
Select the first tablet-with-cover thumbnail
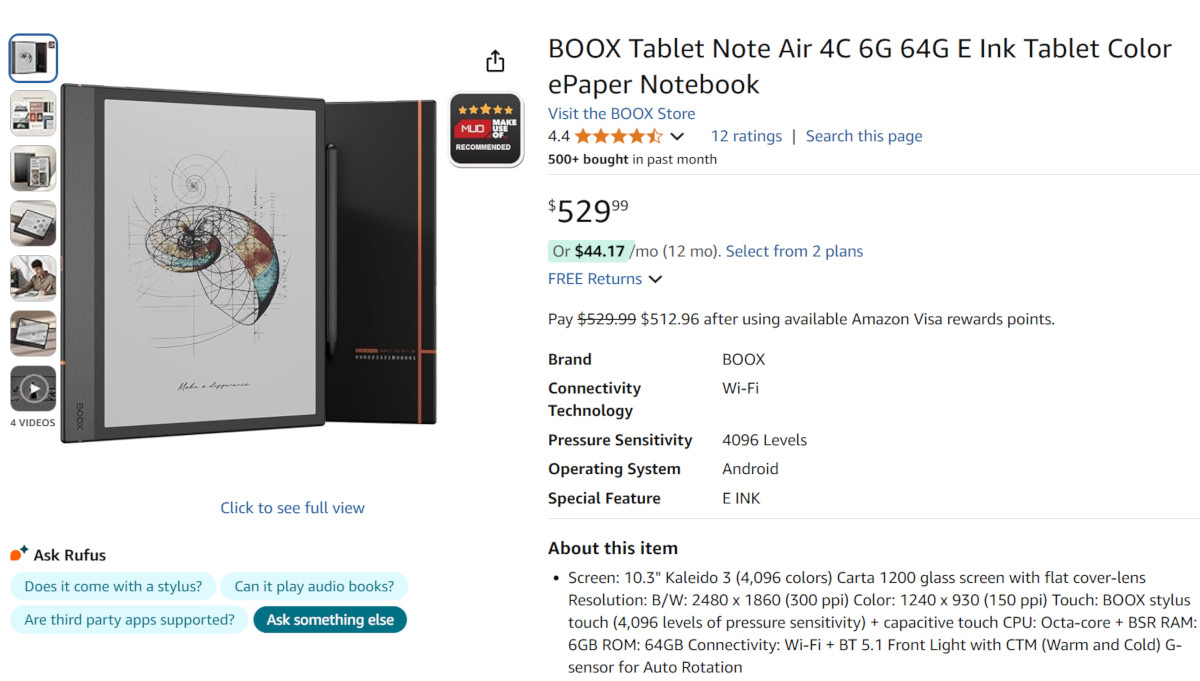[x=33, y=58]
